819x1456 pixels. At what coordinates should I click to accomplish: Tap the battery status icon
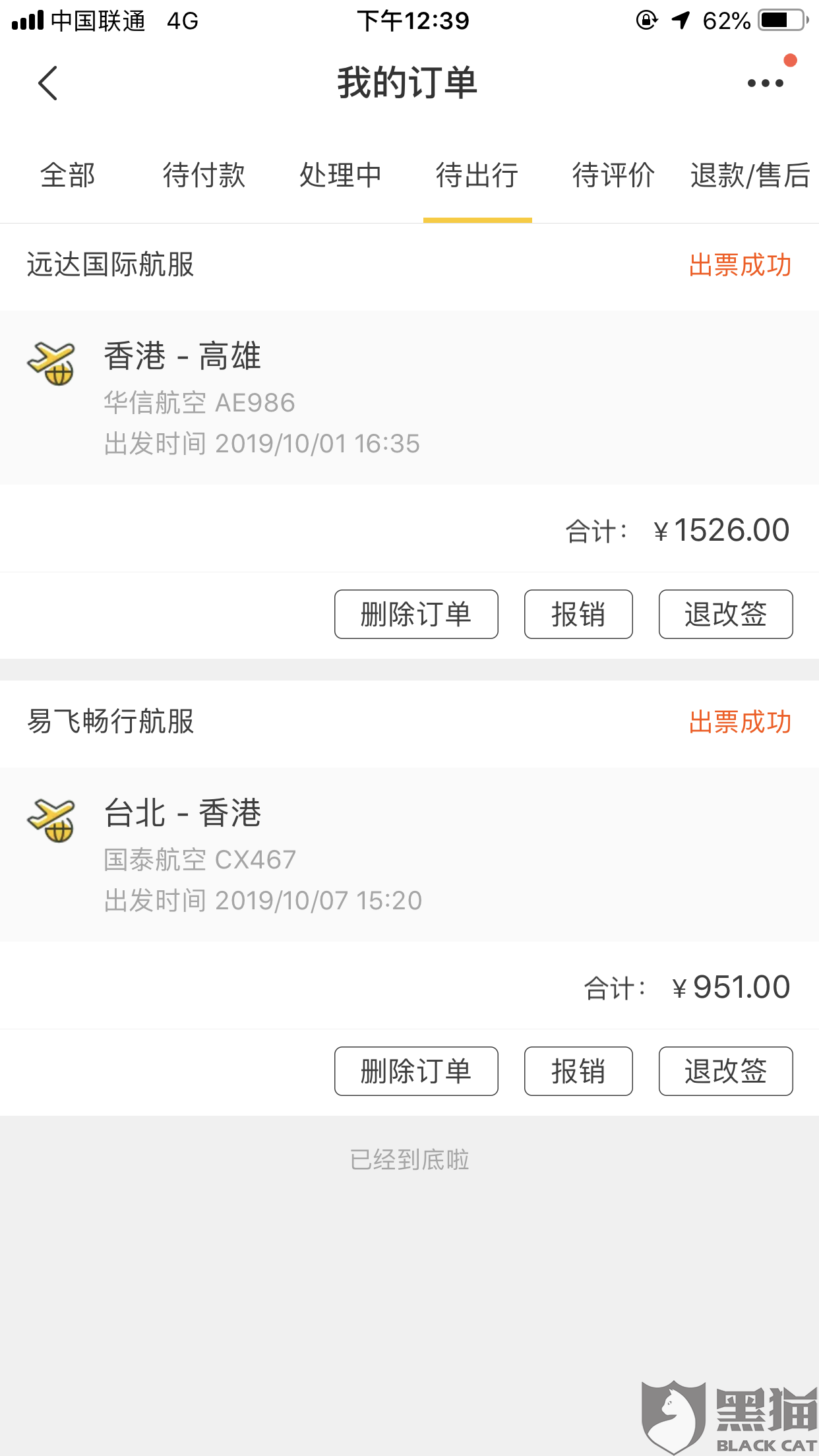(x=783, y=20)
